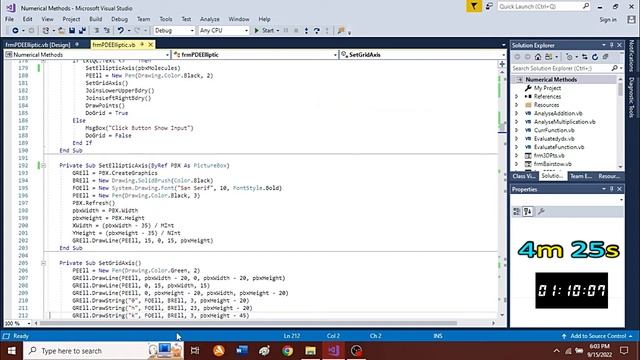The width and height of the screenshot is (640, 360).
Task: Open Task View on the taskbar
Action: coord(195,351)
